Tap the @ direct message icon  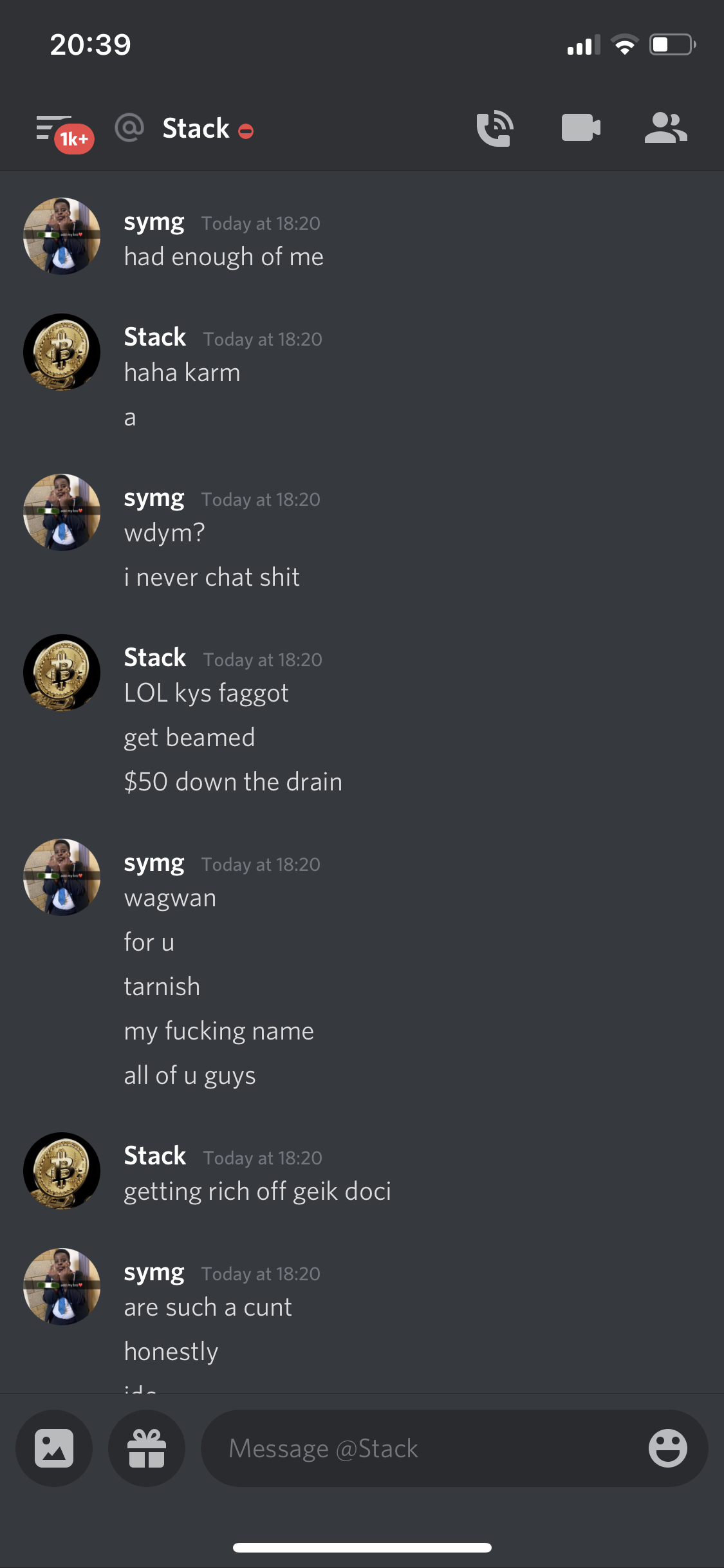[129, 127]
